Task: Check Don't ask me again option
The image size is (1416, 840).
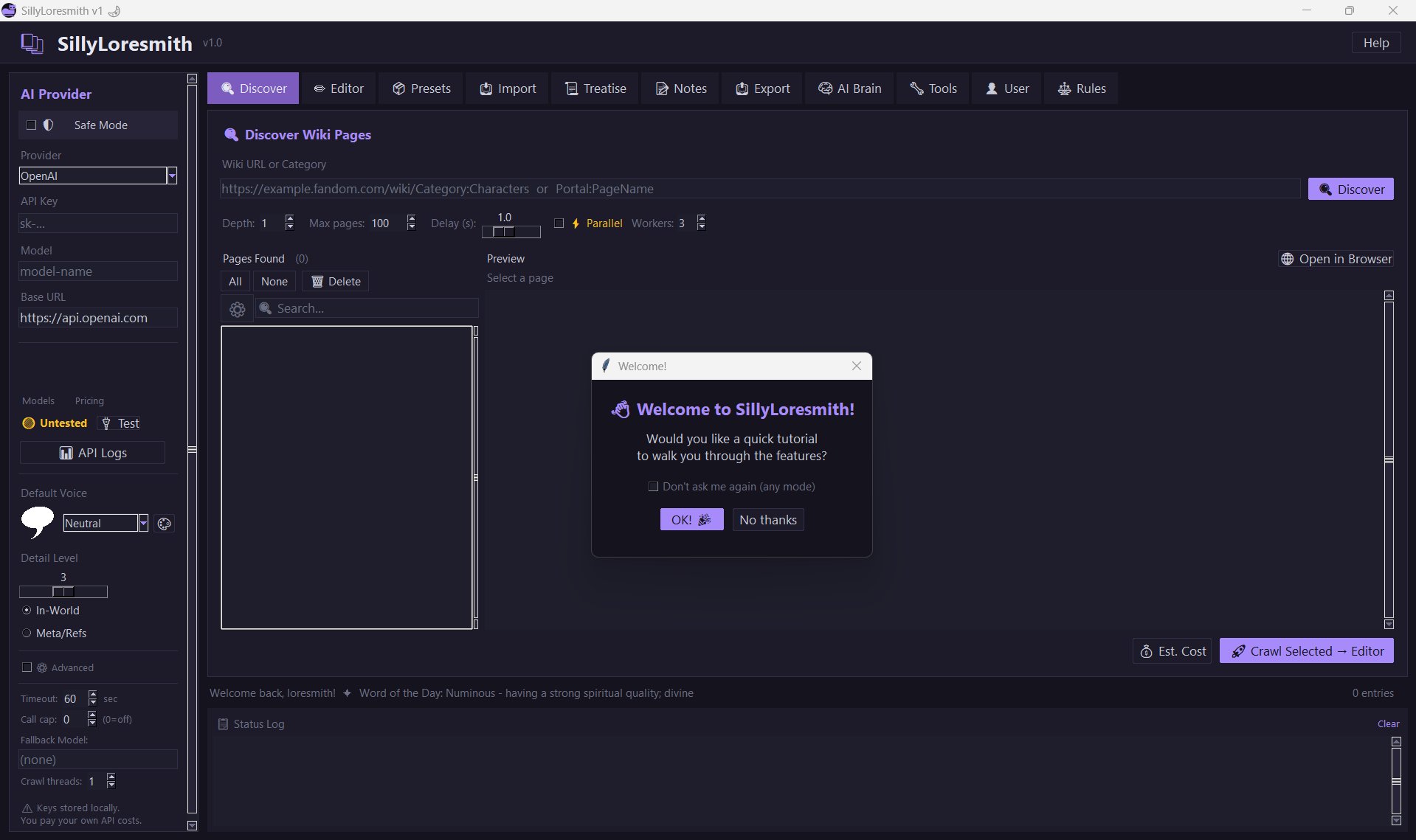Action: [x=653, y=487]
